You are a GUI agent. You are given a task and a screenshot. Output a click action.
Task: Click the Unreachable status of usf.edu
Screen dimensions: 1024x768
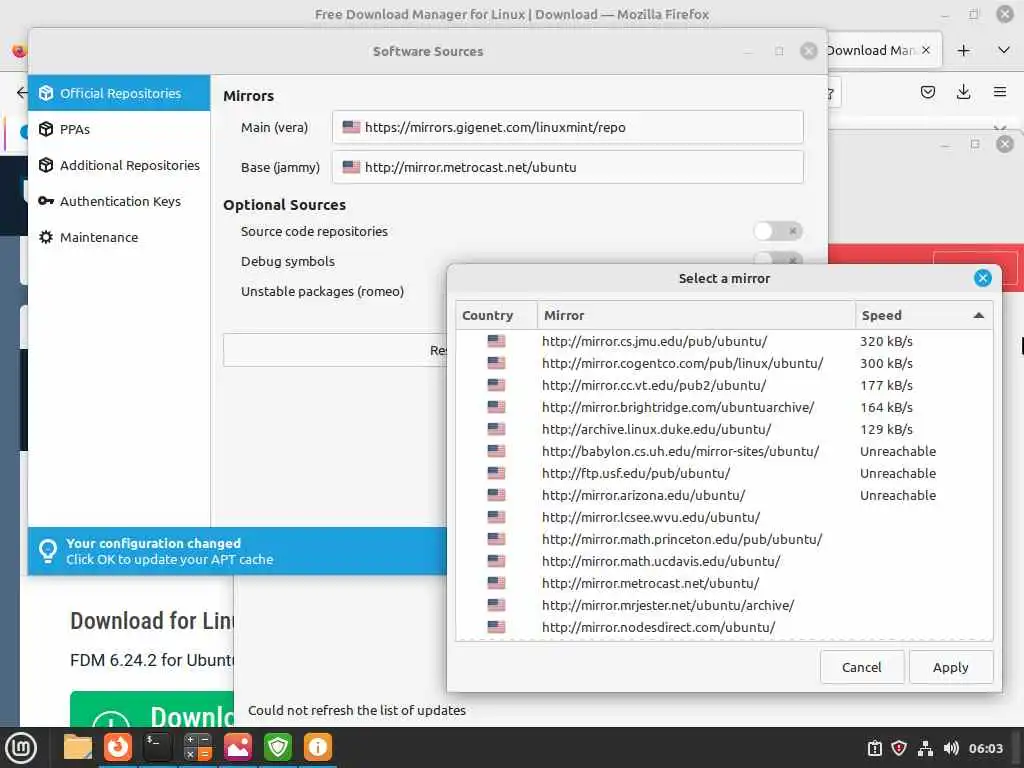pos(898,473)
